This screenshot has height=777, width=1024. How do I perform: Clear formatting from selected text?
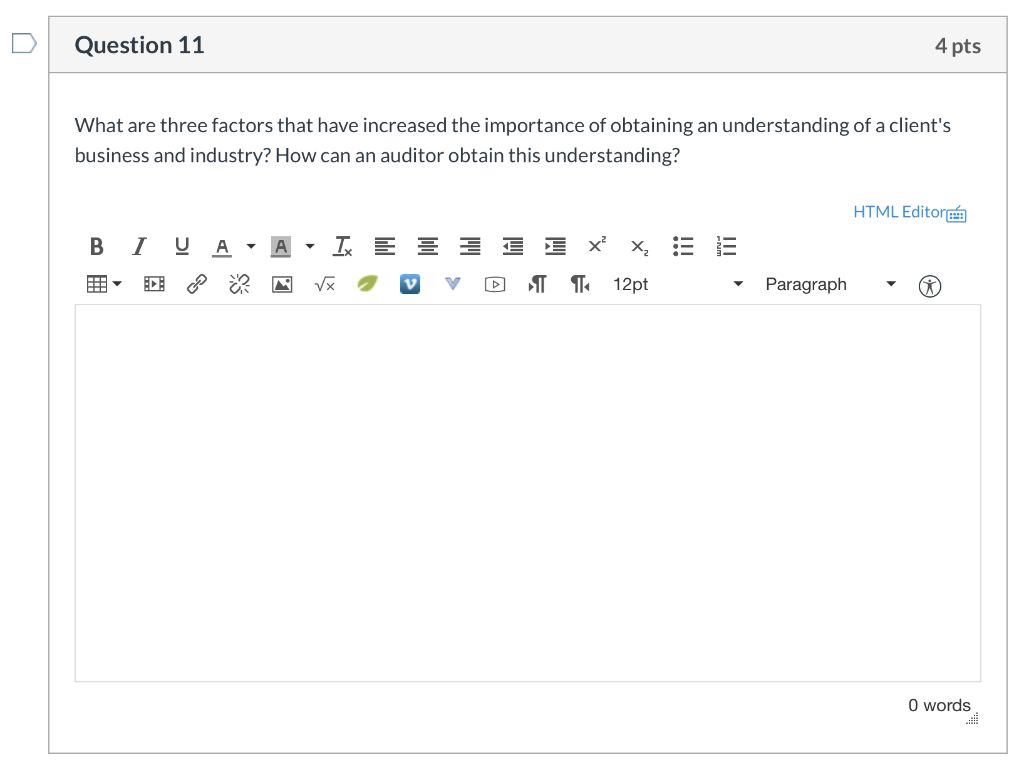click(x=342, y=246)
